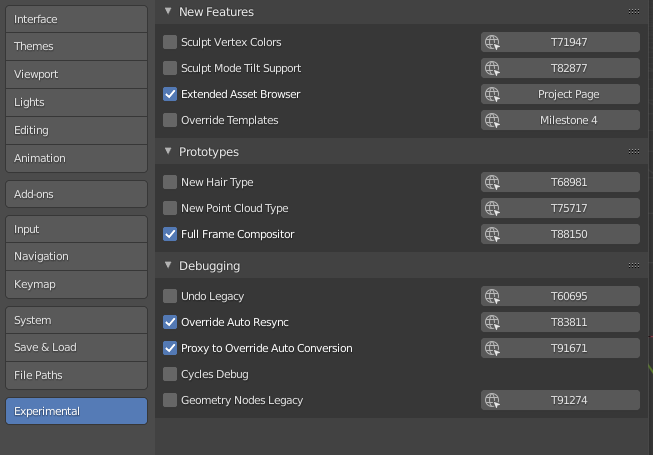The height and width of the screenshot is (455, 653).
Task: Click New Features panel drag grip handle
Action: pyautogui.click(x=633, y=11)
